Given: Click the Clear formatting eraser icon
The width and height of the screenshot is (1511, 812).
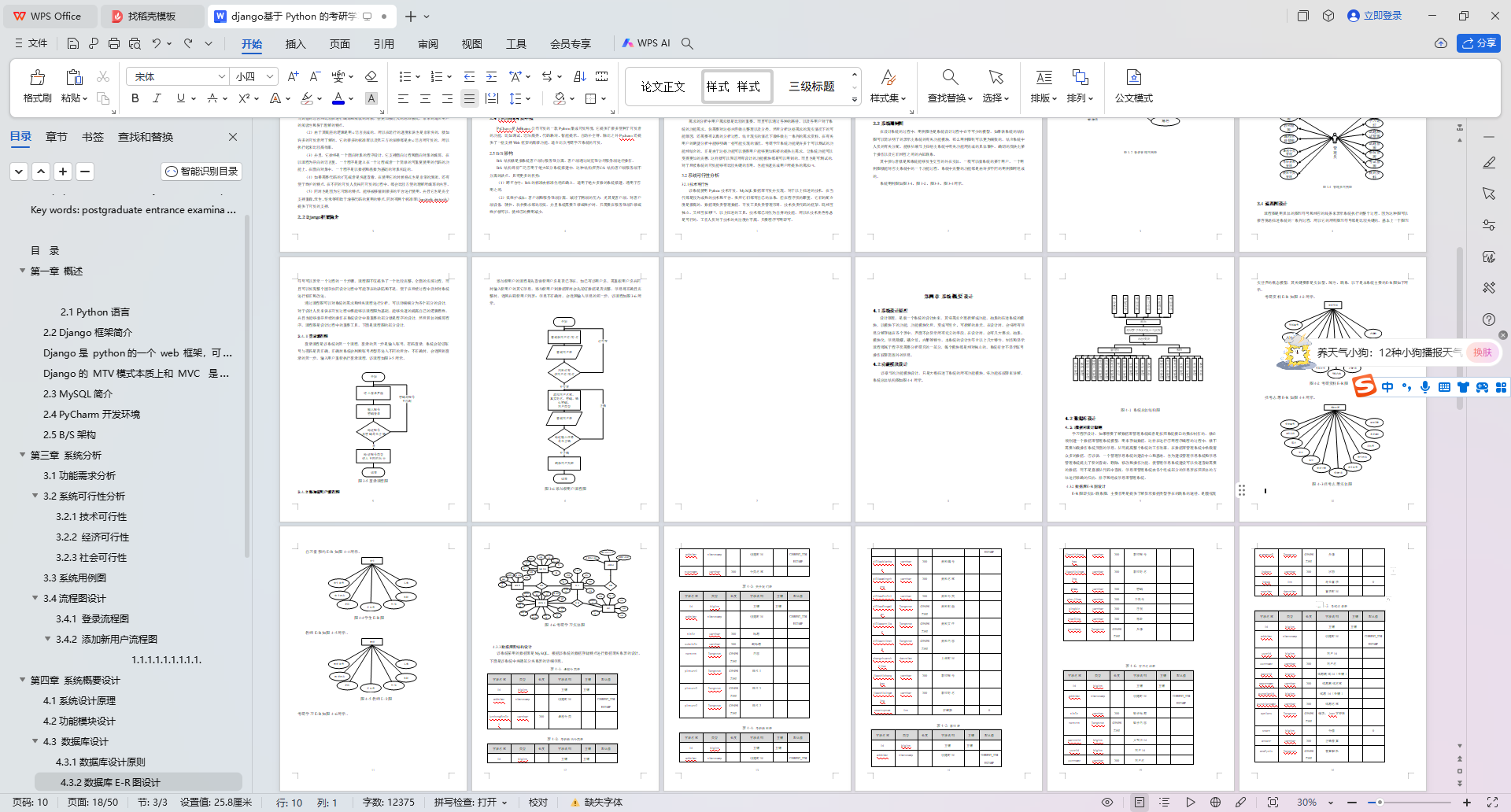Looking at the screenshot, I should click(x=371, y=76).
